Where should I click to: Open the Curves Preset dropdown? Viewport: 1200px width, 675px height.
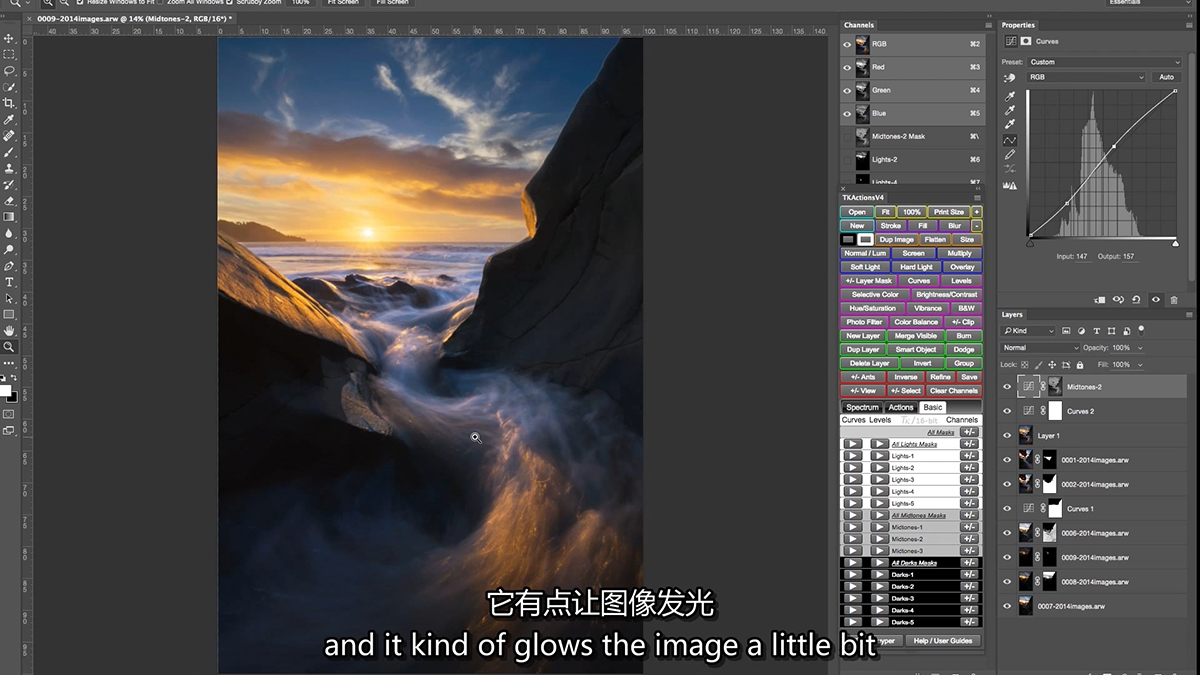click(x=1105, y=62)
